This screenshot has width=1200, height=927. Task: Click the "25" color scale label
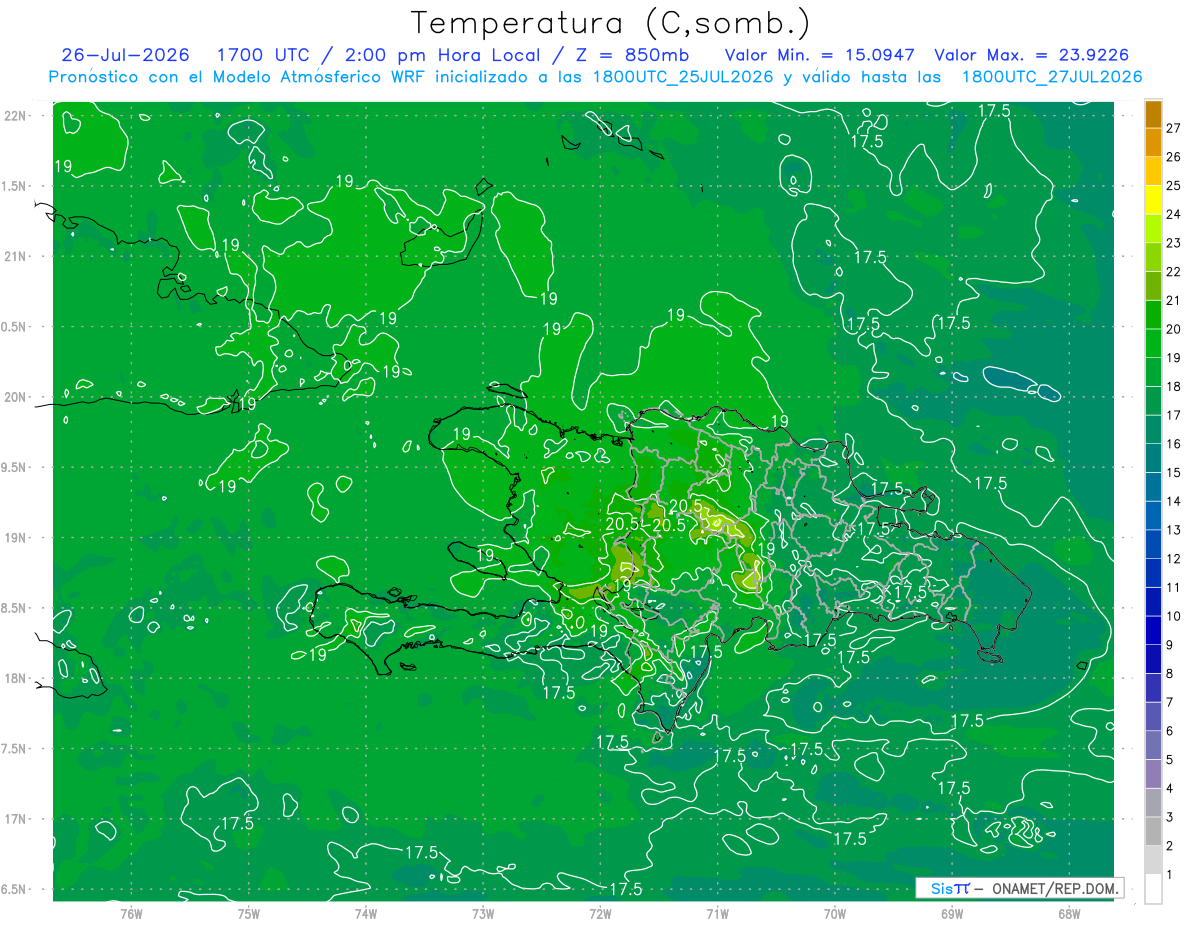1174,186
